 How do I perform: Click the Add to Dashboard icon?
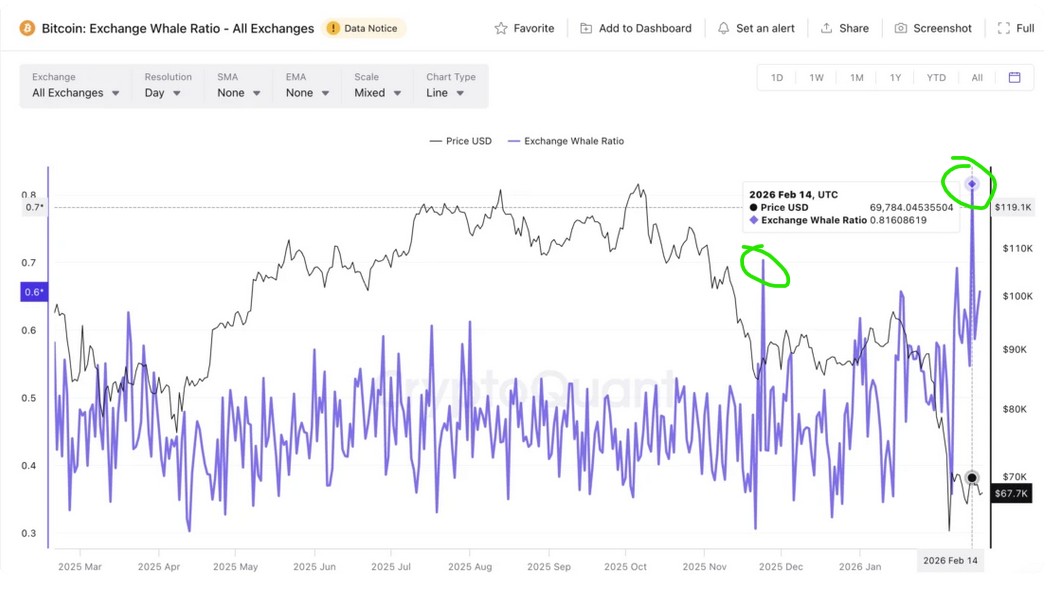(586, 28)
